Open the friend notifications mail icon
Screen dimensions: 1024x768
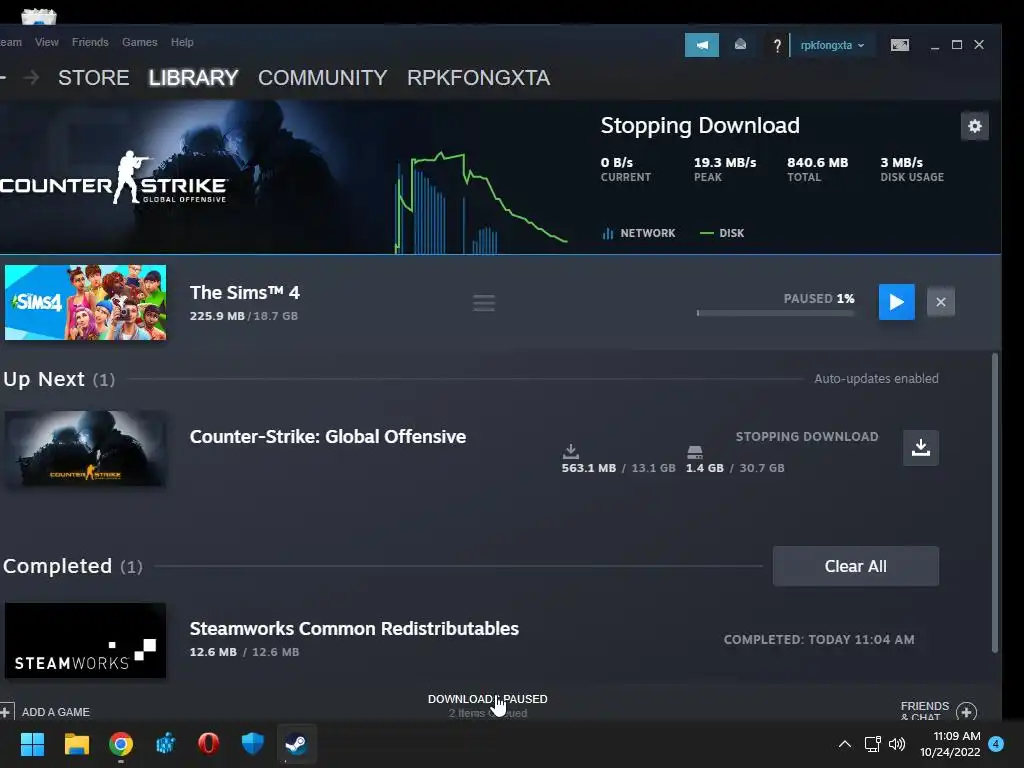tap(740, 44)
